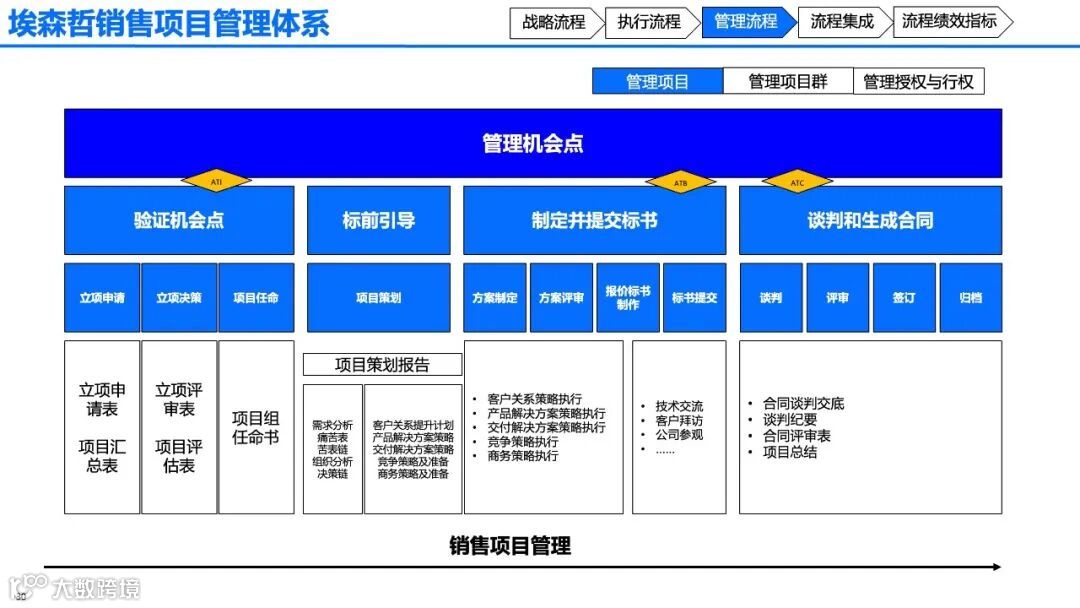The image size is (1080, 608).
Task: Click the 产品解决方案策略 text line
Action: tap(413, 437)
